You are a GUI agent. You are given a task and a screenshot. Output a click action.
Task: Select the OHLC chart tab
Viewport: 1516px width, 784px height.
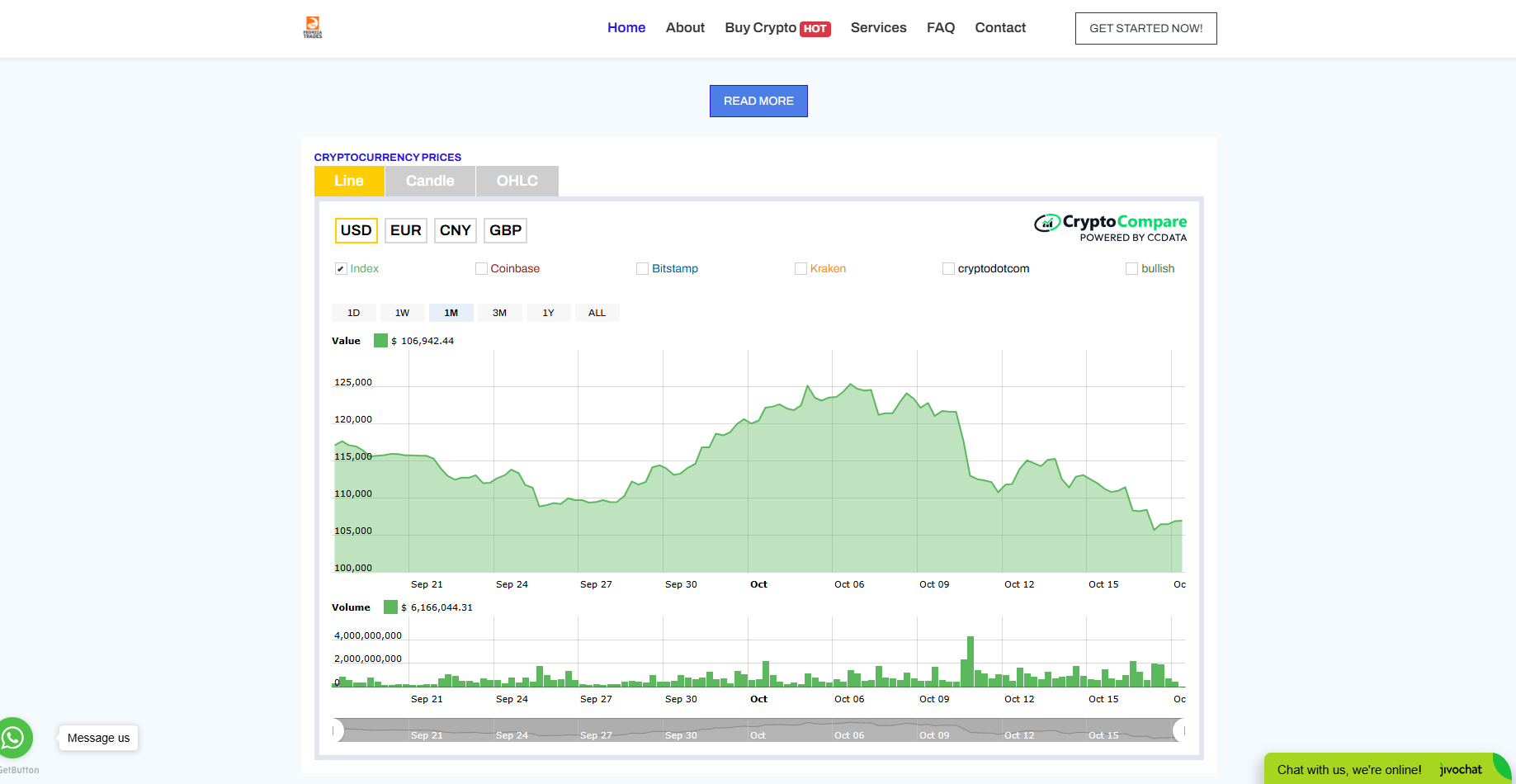pyautogui.click(x=517, y=181)
